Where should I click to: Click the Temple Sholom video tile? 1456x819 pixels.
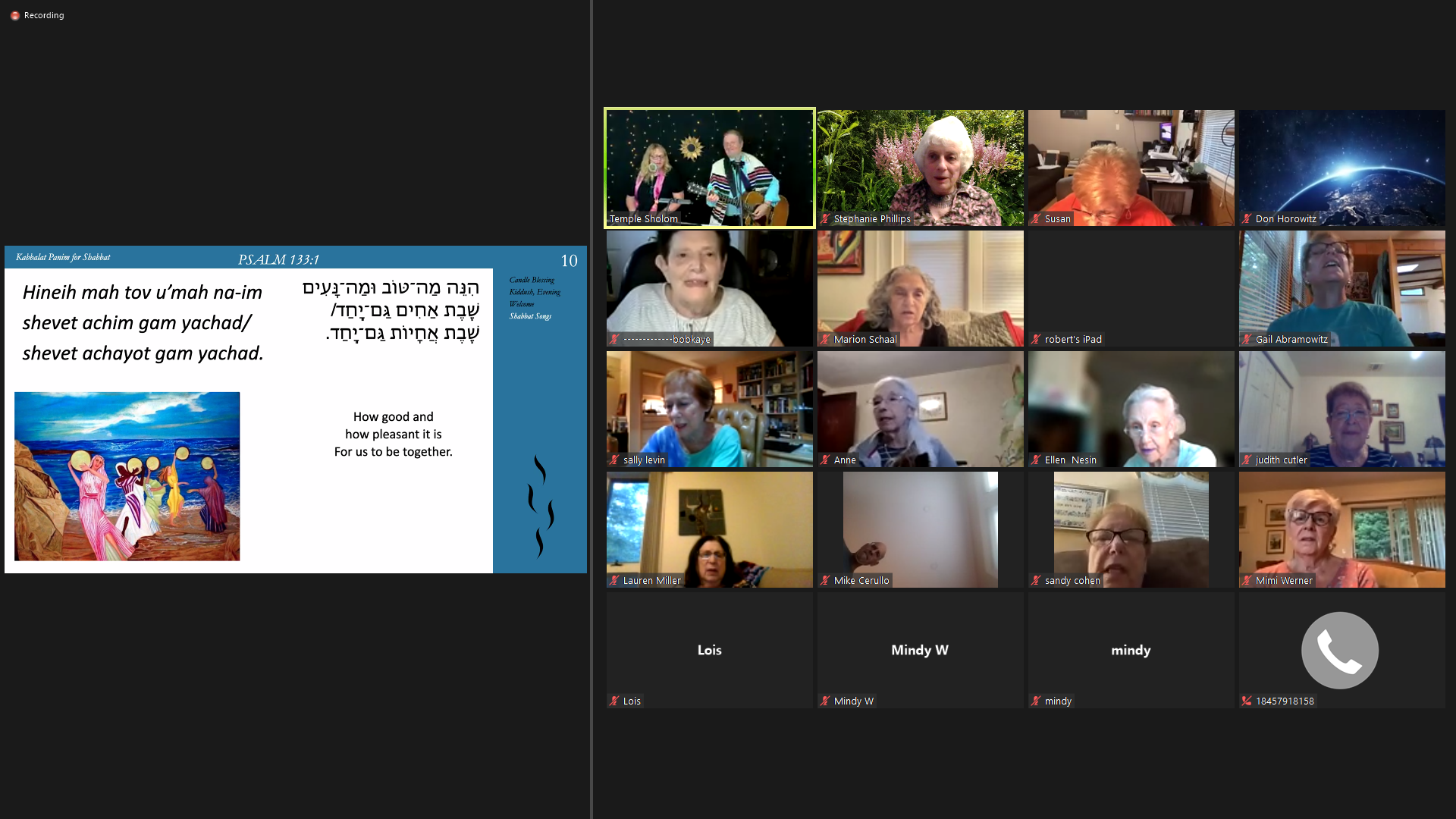click(x=709, y=167)
